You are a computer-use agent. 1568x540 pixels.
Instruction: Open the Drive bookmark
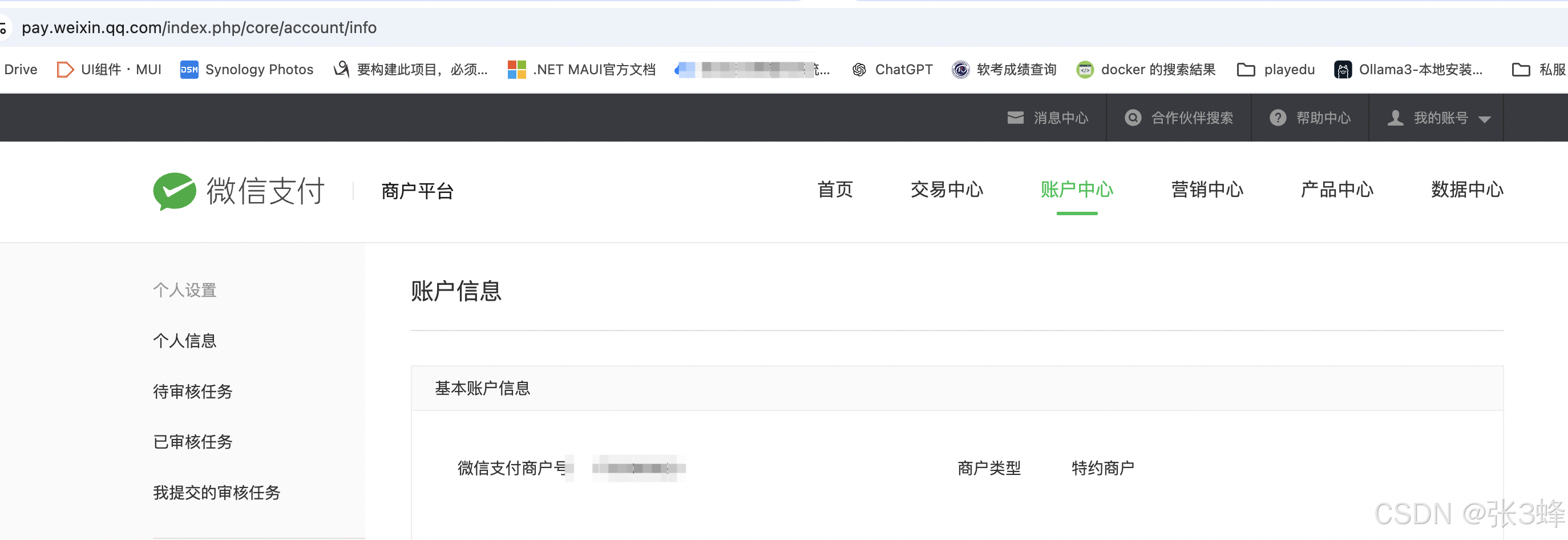20,70
